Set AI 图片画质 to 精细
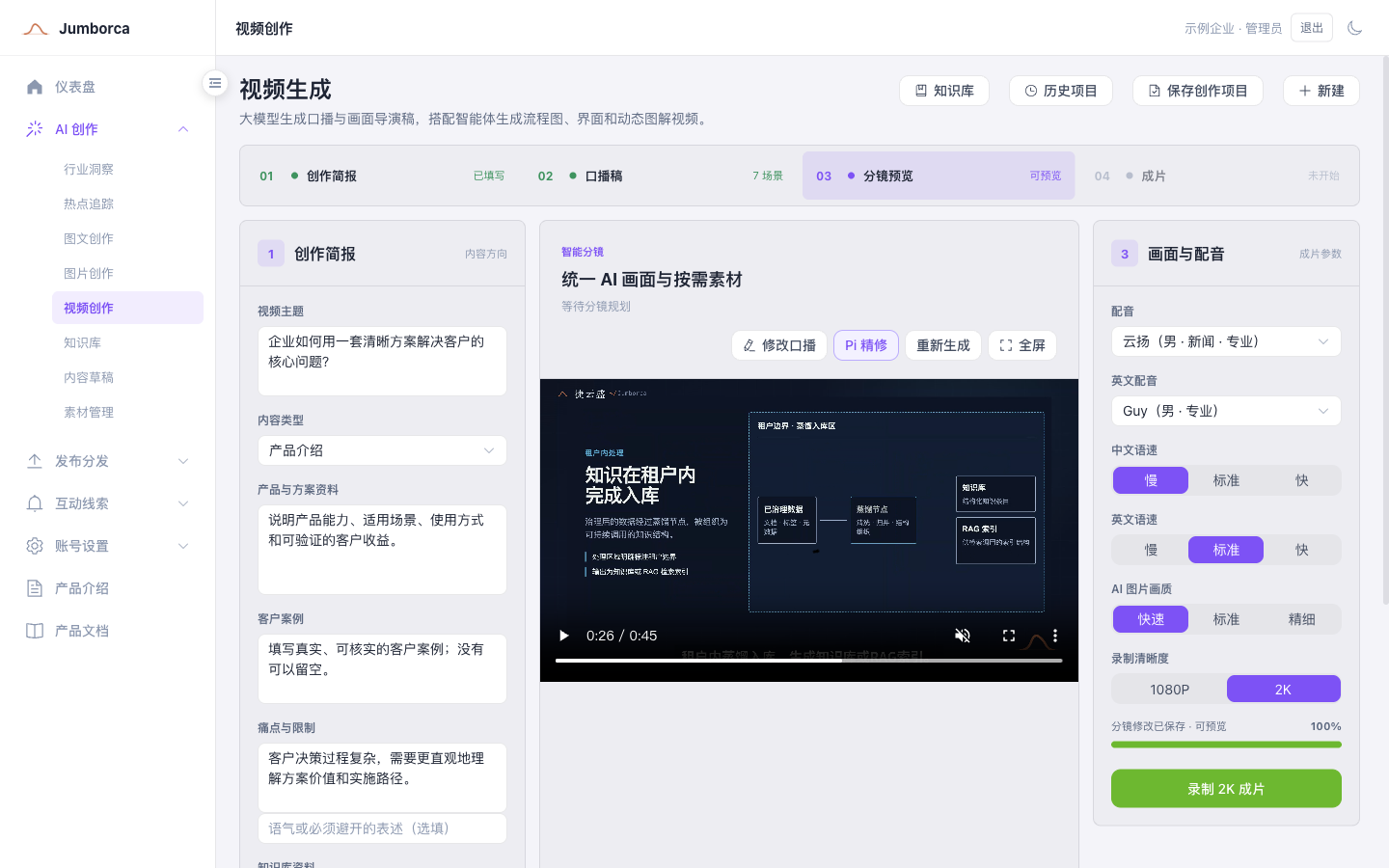 pyautogui.click(x=1302, y=619)
